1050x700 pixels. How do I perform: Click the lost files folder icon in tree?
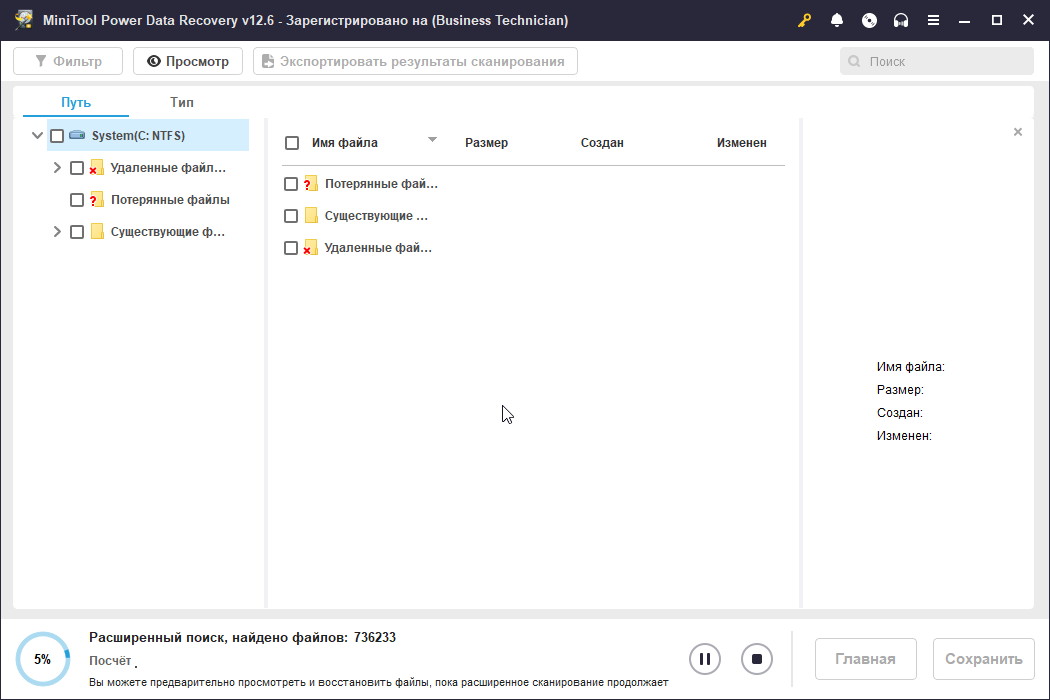pyautogui.click(x=96, y=200)
